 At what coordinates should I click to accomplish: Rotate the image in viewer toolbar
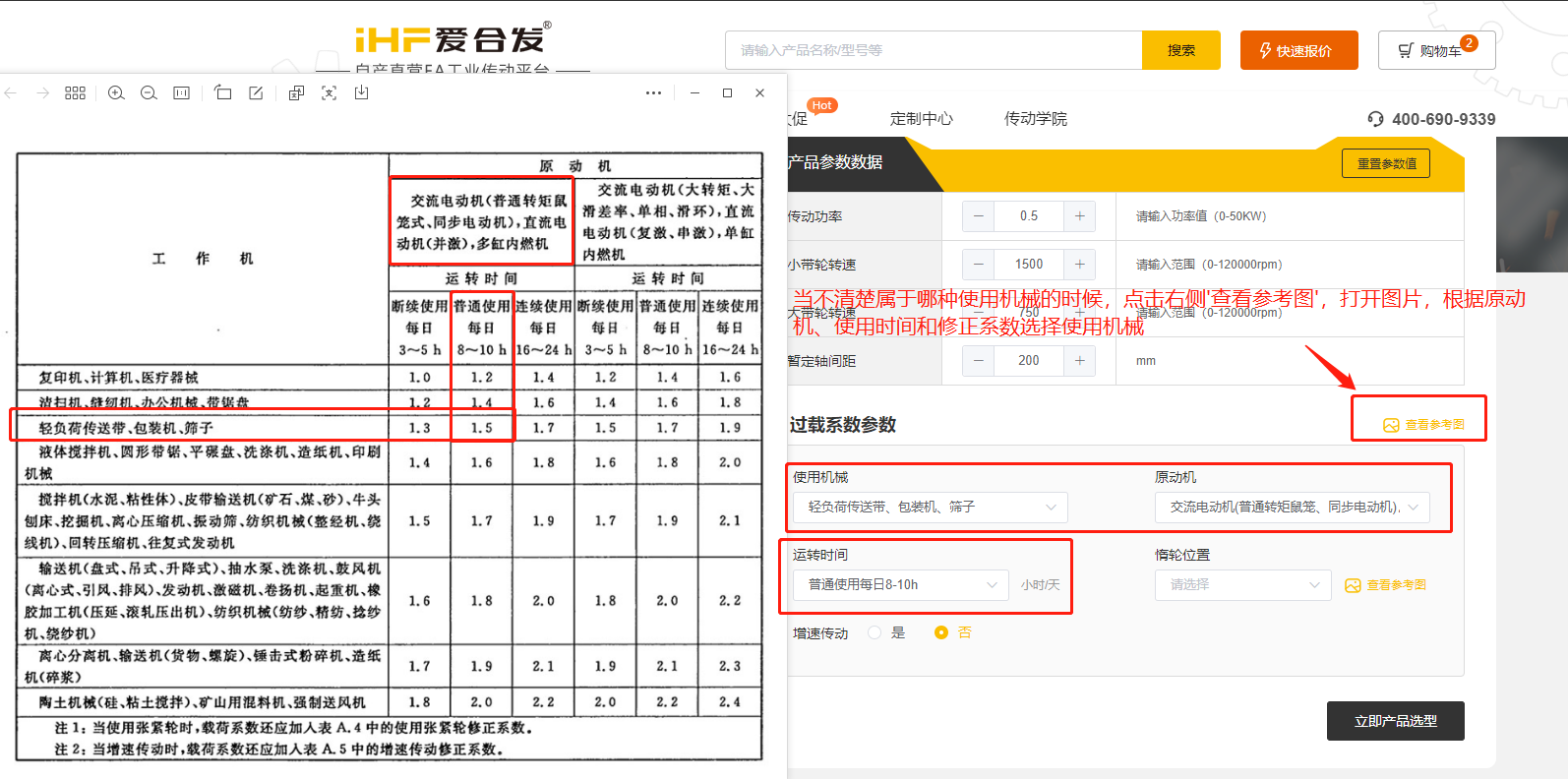(223, 93)
